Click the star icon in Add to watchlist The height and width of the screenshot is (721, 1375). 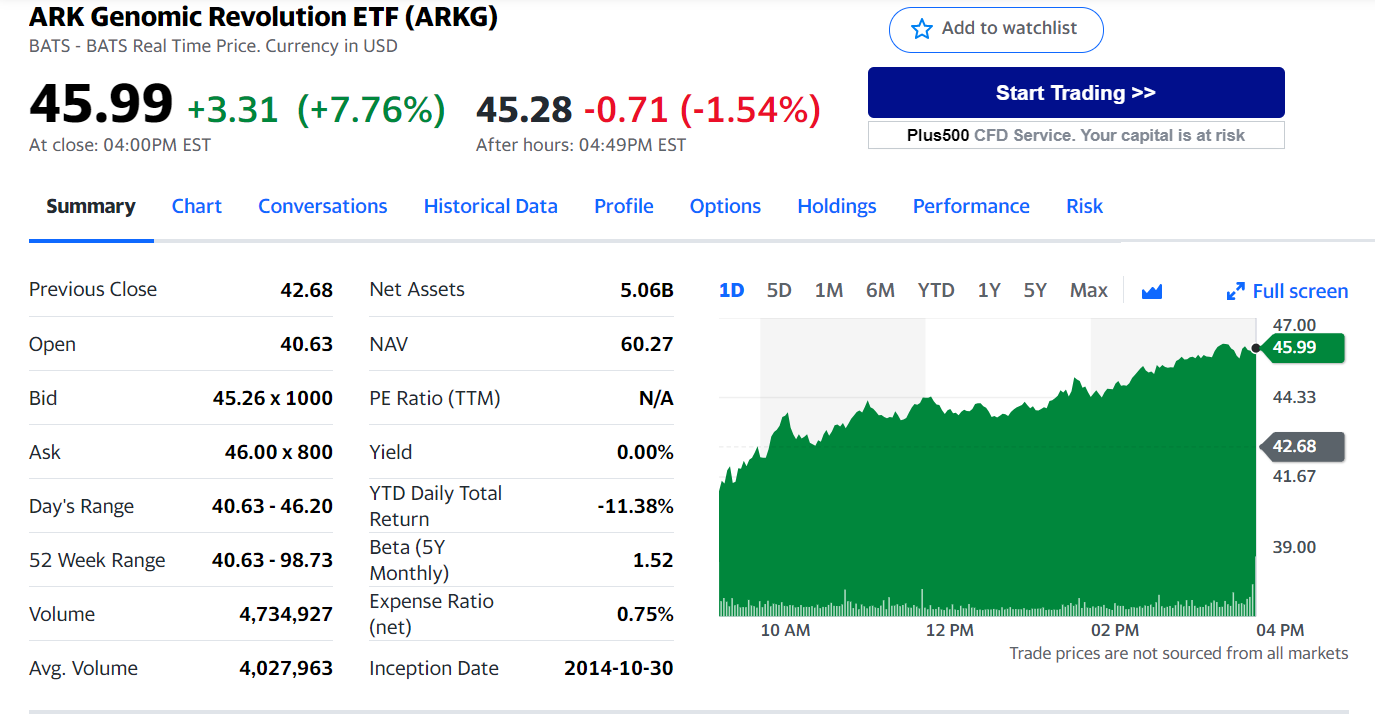(921, 29)
